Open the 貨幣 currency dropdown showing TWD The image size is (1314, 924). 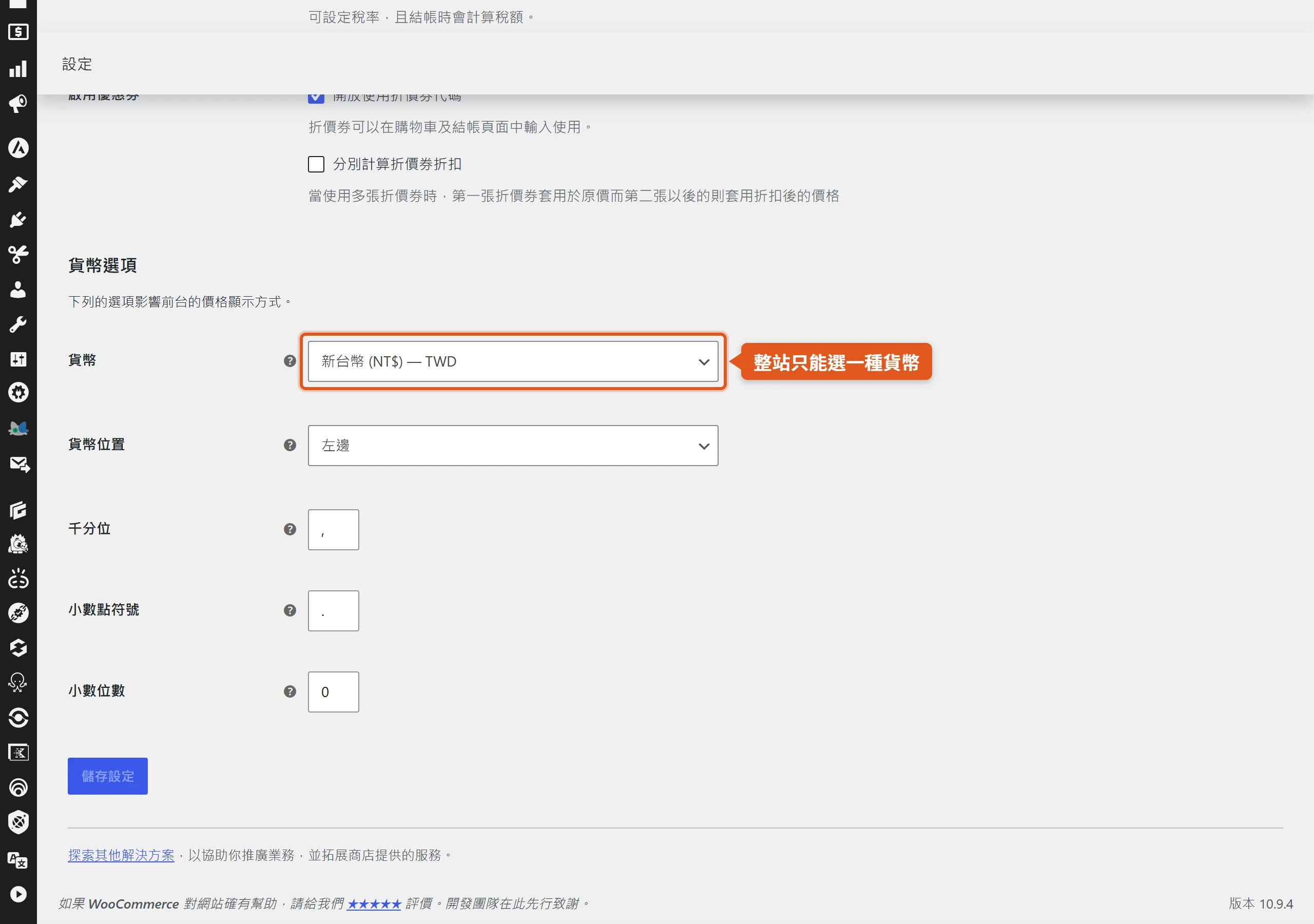click(513, 362)
